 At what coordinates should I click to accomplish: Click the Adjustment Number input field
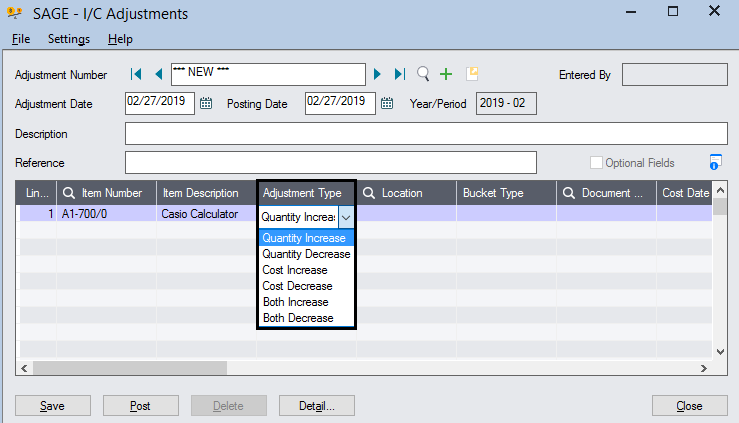coord(268,74)
